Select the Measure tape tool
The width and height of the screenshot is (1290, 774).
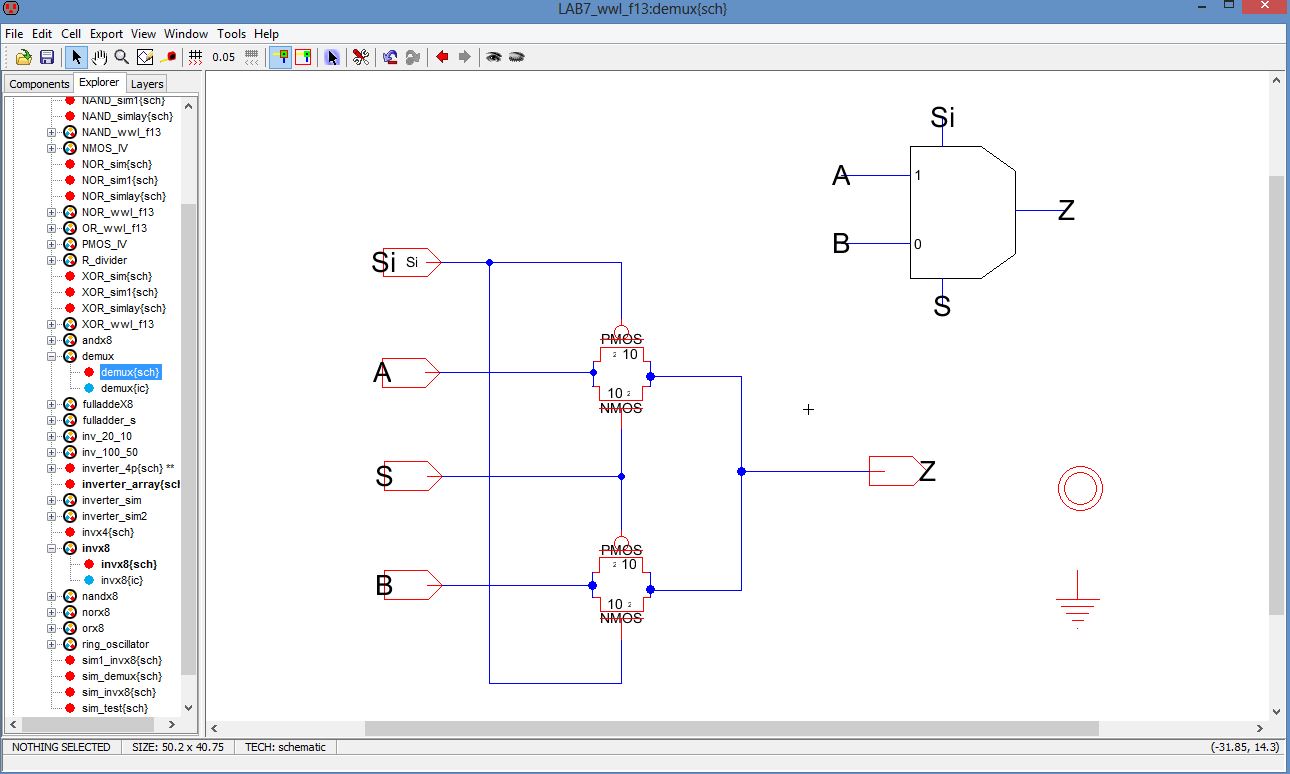[x=169, y=57]
